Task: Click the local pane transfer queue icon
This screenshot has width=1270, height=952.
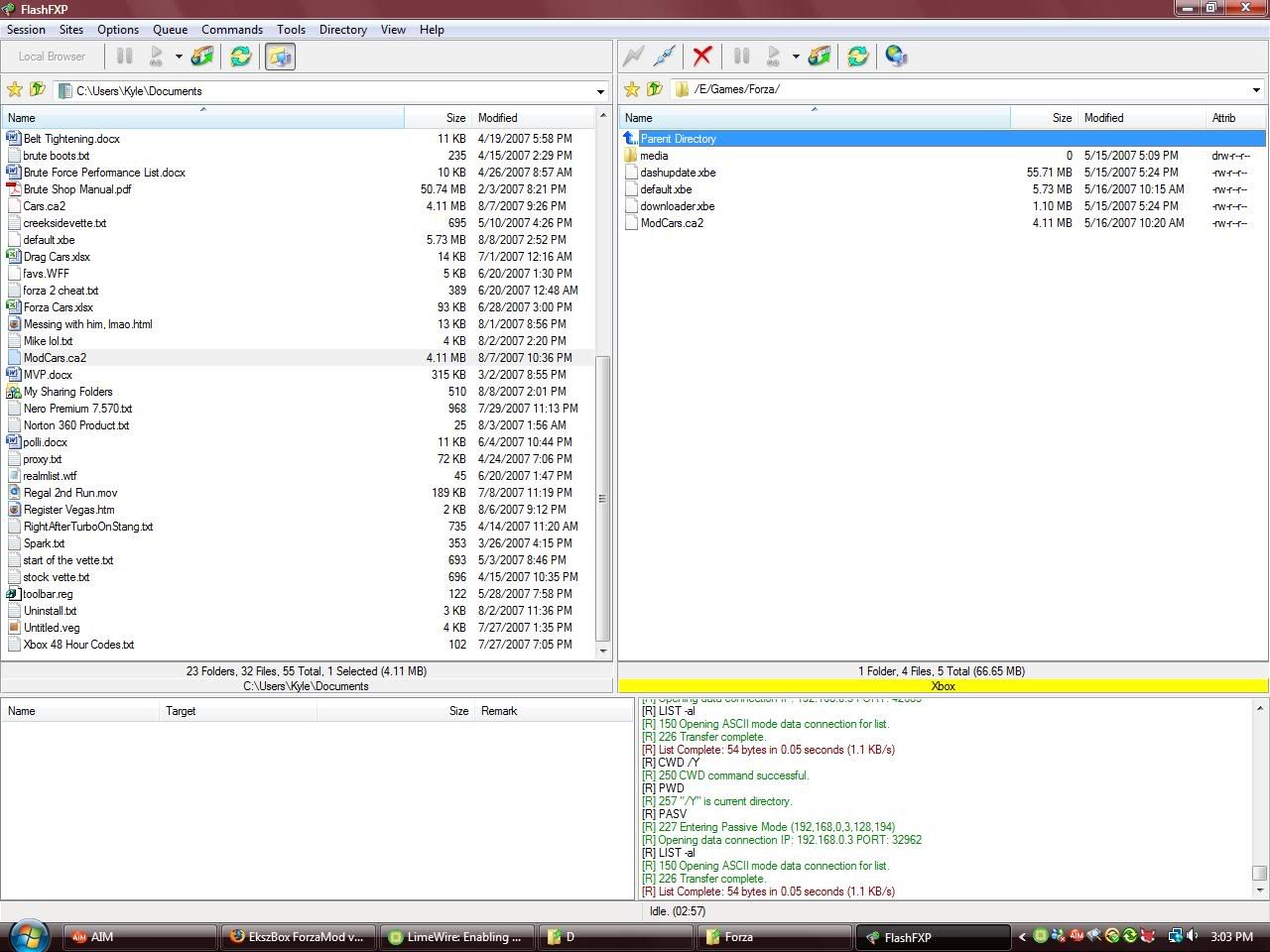Action: click(202, 57)
